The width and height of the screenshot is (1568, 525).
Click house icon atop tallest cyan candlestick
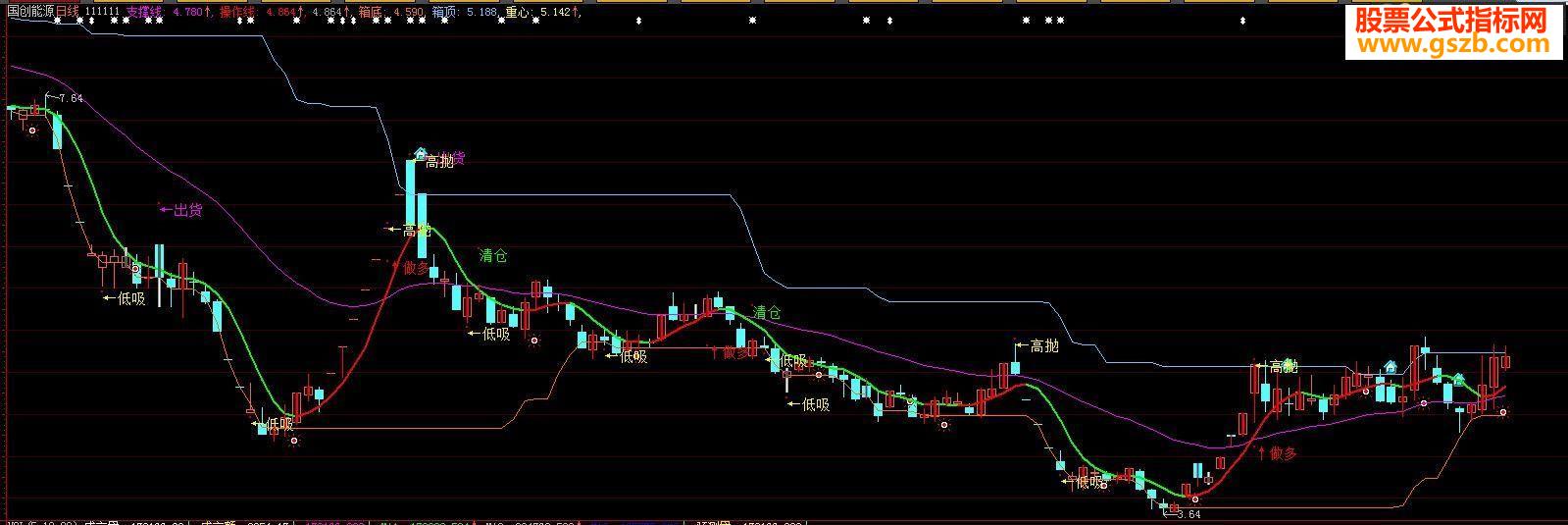coord(420,153)
